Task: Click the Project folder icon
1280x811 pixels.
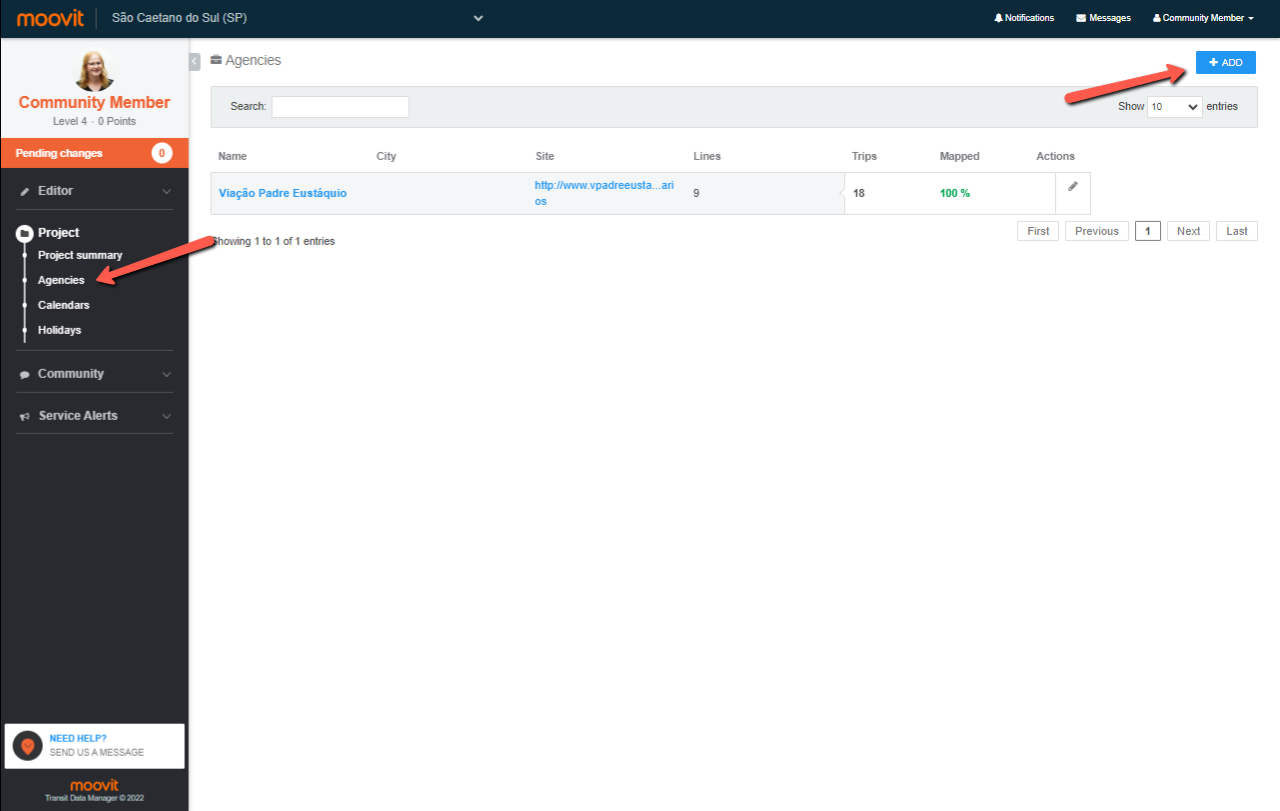Action: pos(25,233)
